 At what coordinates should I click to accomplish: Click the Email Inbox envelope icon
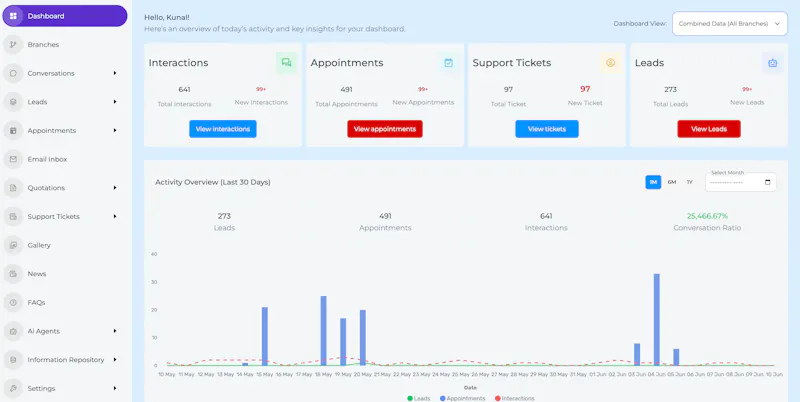(13, 159)
